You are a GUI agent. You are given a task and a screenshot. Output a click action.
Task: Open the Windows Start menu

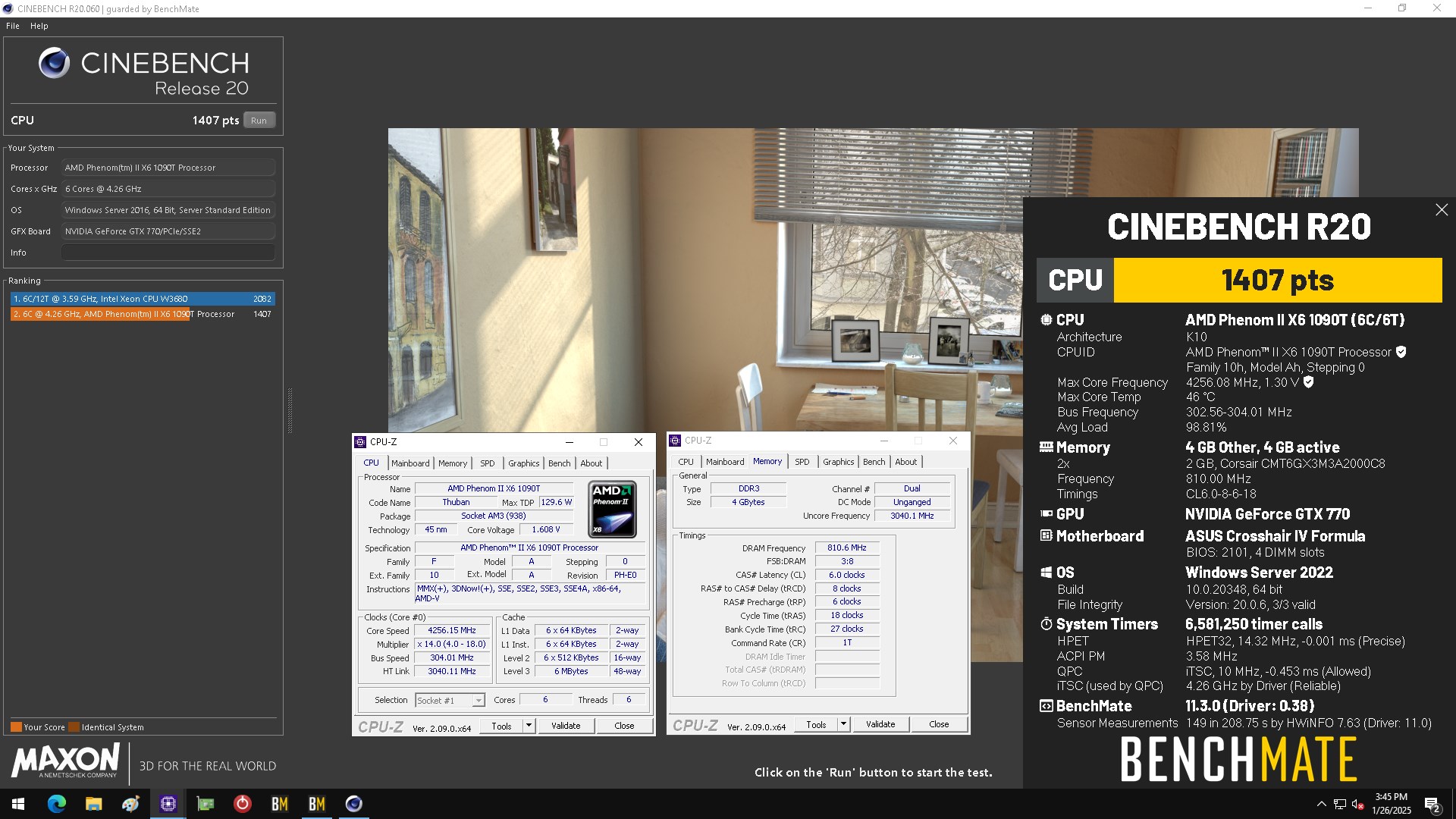(18, 804)
